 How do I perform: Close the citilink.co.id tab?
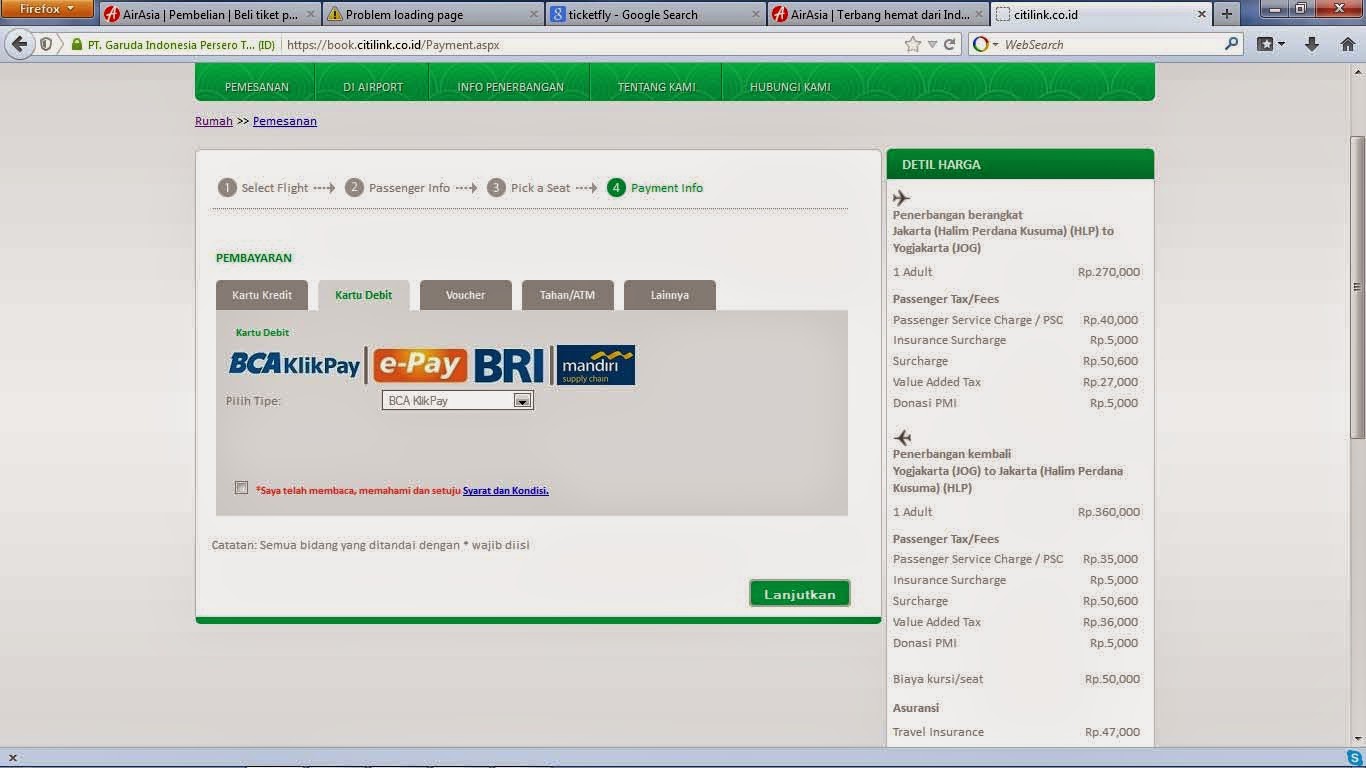tap(1202, 15)
